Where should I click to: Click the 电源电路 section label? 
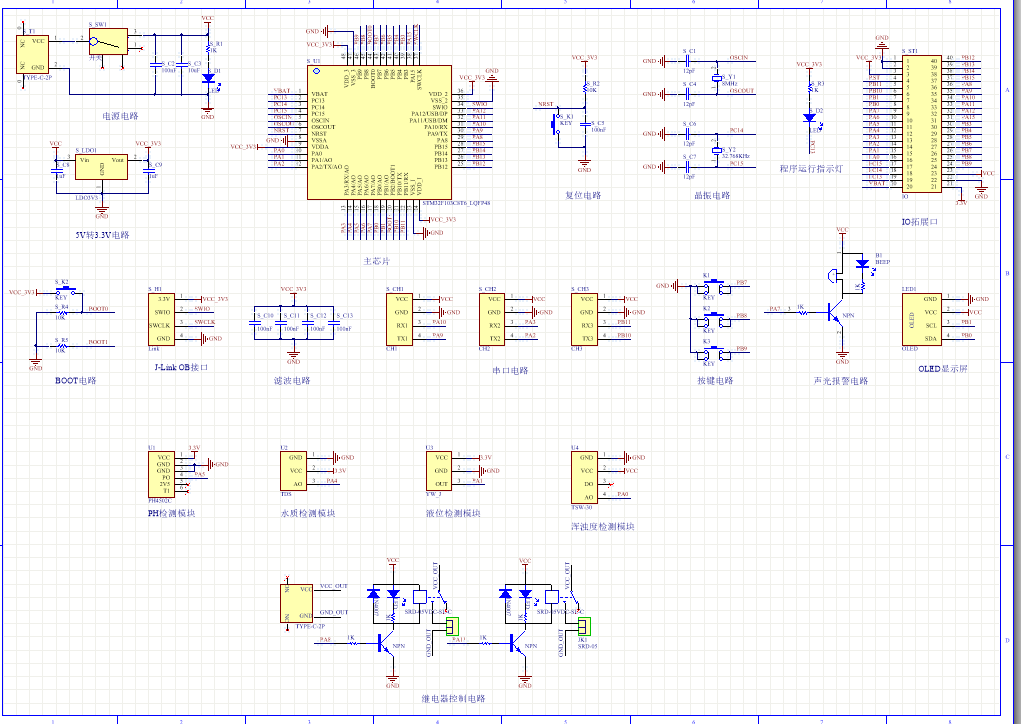121,117
